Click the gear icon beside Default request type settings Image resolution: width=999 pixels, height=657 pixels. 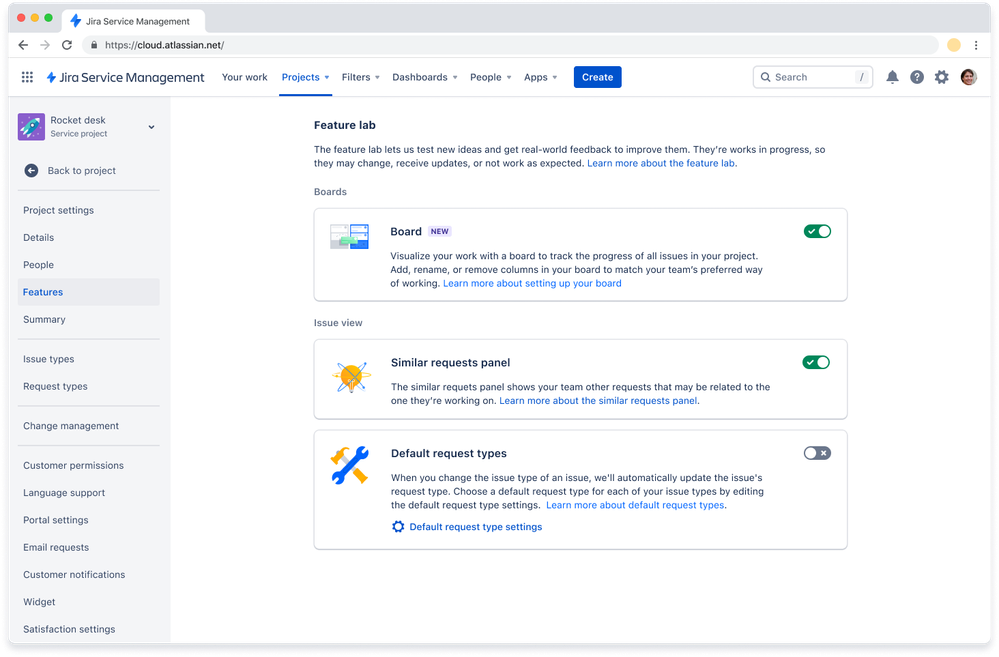pos(398,527)
